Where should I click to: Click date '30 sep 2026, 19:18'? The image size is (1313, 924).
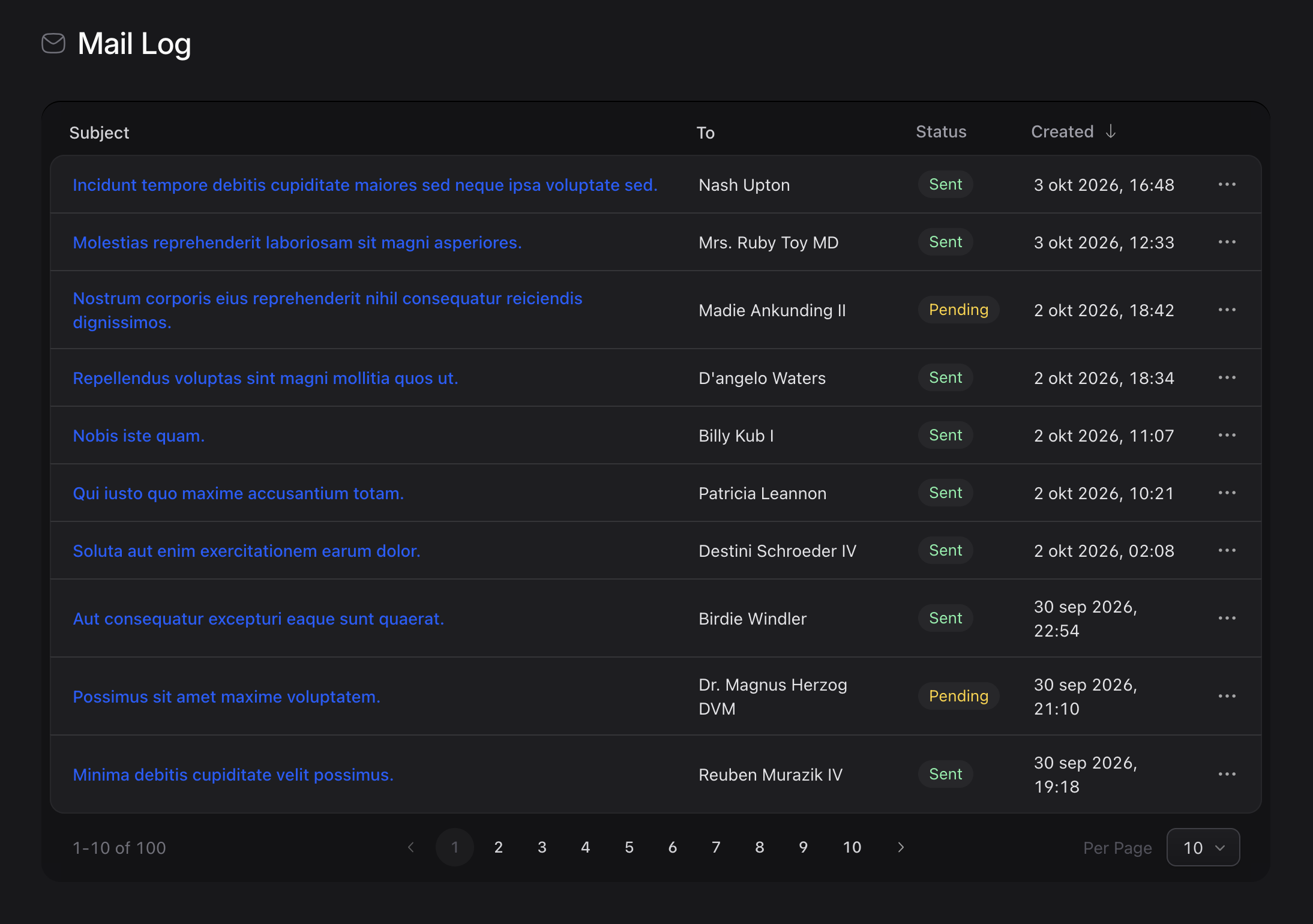1086,775
